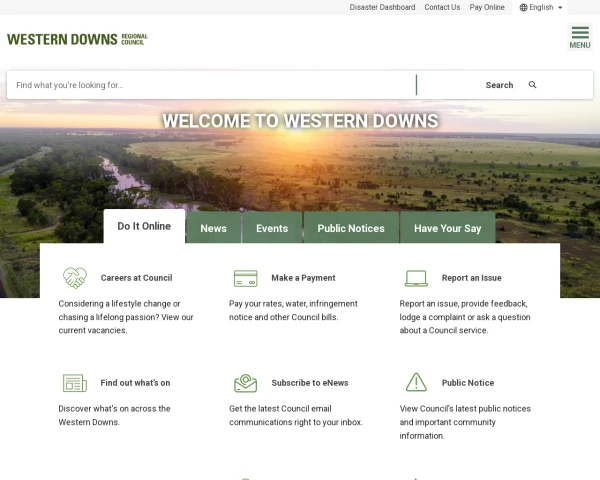Click the newspaper Find out what's on icon
The height and width of the screenshot is (480, 600).
pos(75,383)
